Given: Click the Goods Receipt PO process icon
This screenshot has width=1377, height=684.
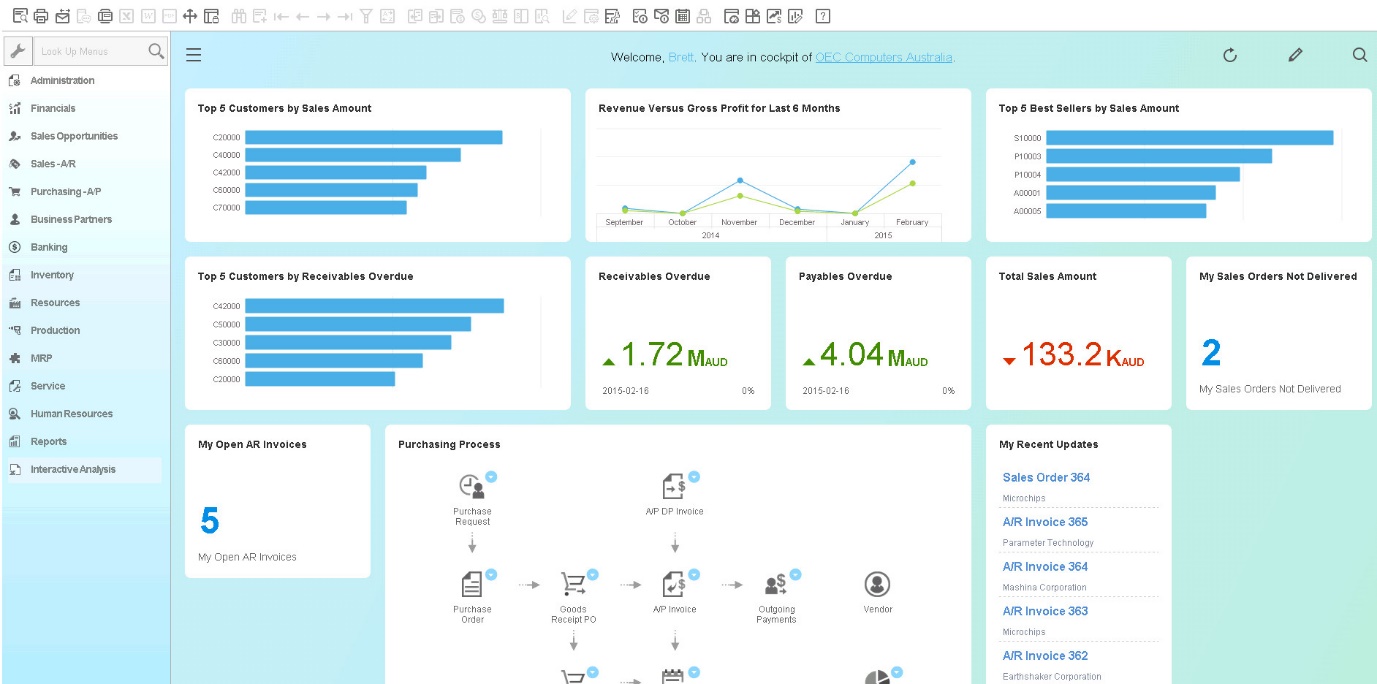Looking at the screenshot, I should pos(572,583).
